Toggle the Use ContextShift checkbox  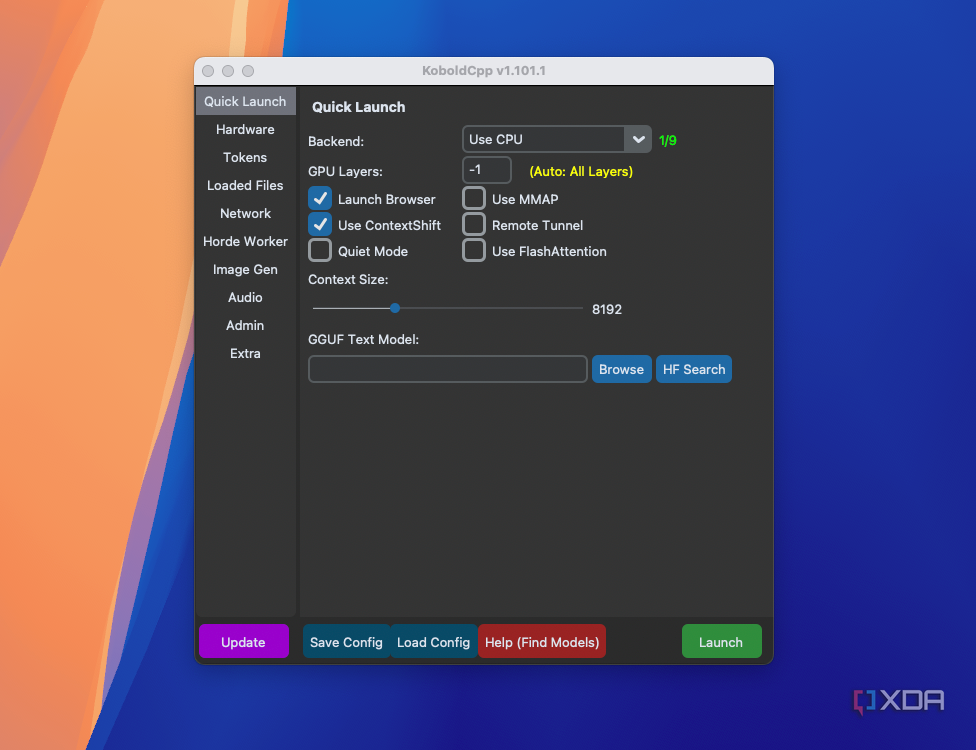(x=320, y=225)
